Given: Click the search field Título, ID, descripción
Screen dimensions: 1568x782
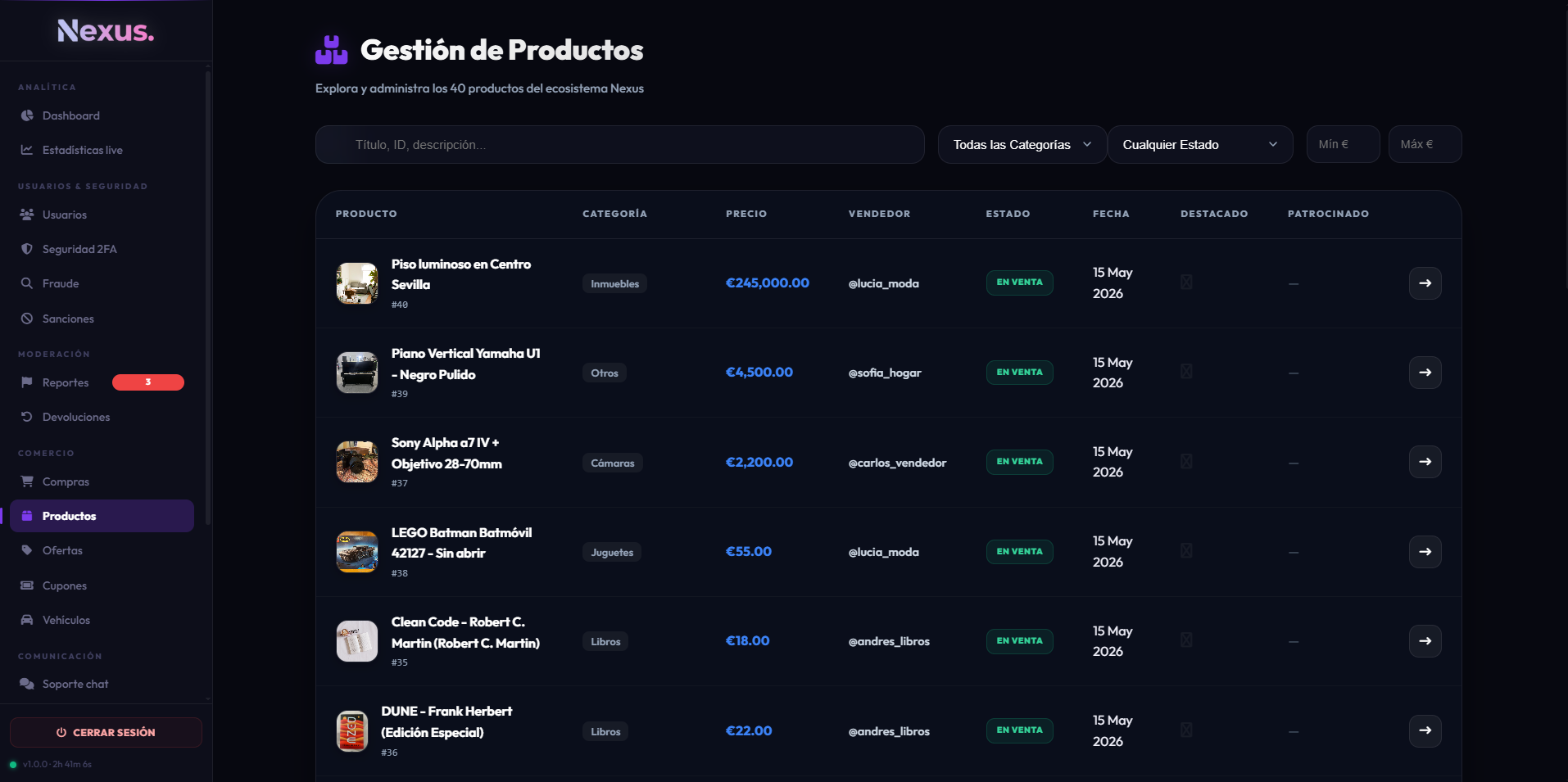Looking at the screenshot, I should tap(620, 144).
